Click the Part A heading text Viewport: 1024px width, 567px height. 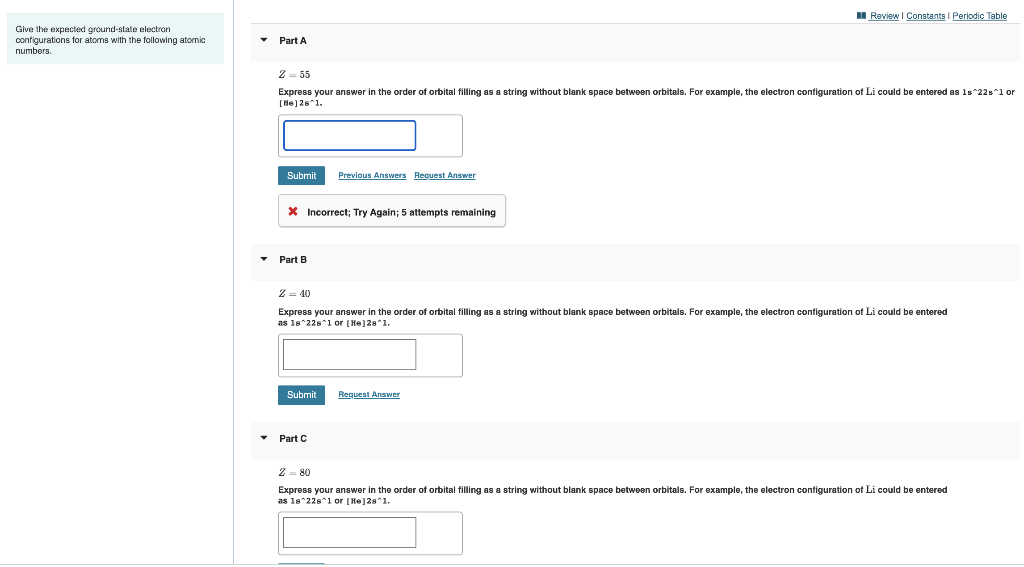(293, 40)
